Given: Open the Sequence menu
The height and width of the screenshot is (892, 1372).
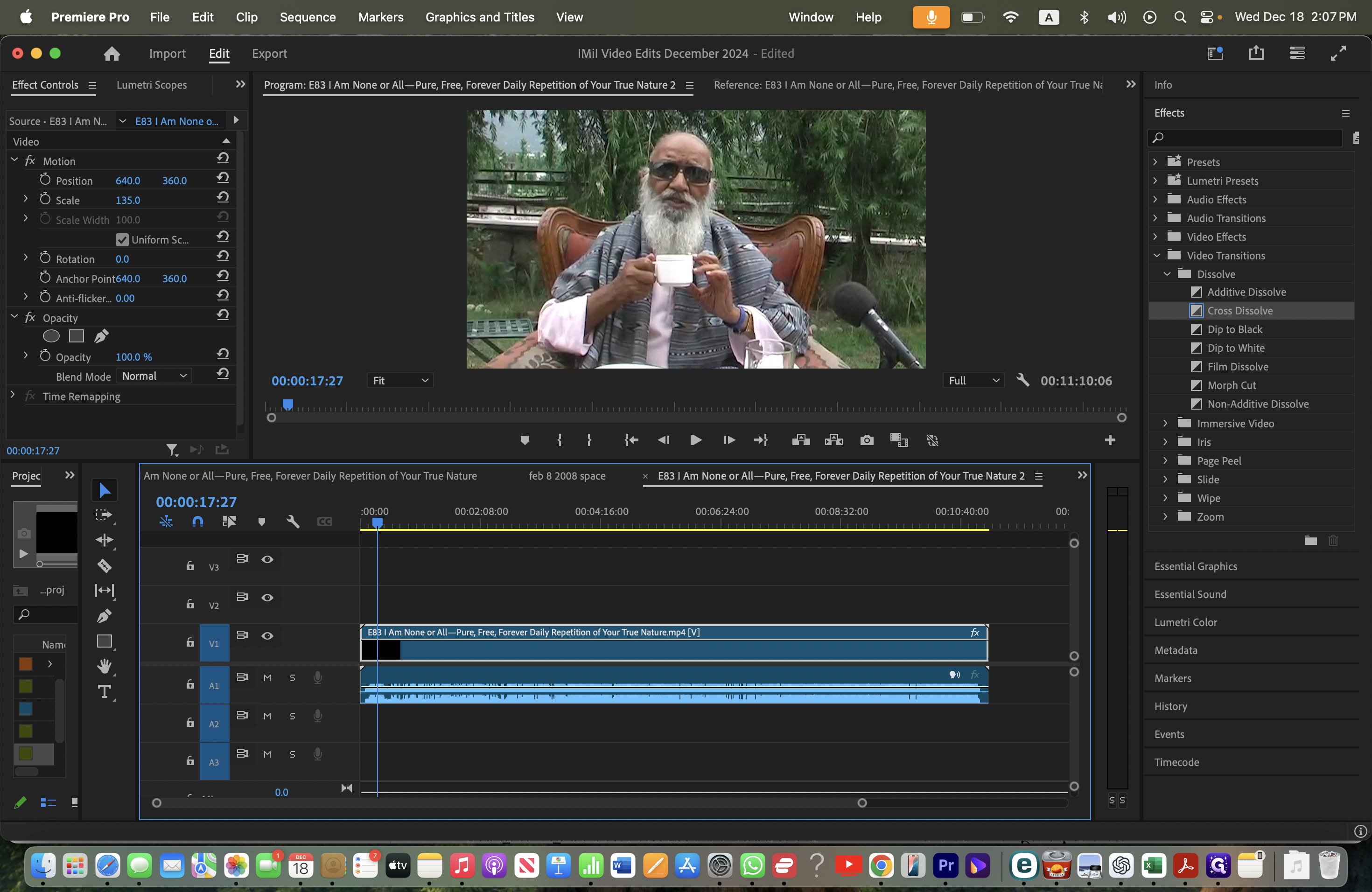Looking at the screenshot, I should coord(307,17).
